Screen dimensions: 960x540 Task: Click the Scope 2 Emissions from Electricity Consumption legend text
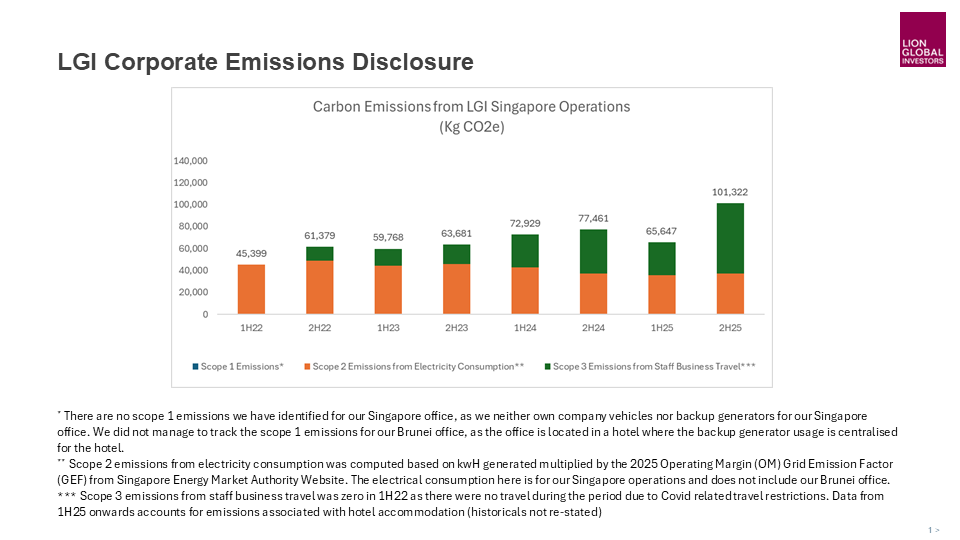pyautogui.click(x=418, y=367)
